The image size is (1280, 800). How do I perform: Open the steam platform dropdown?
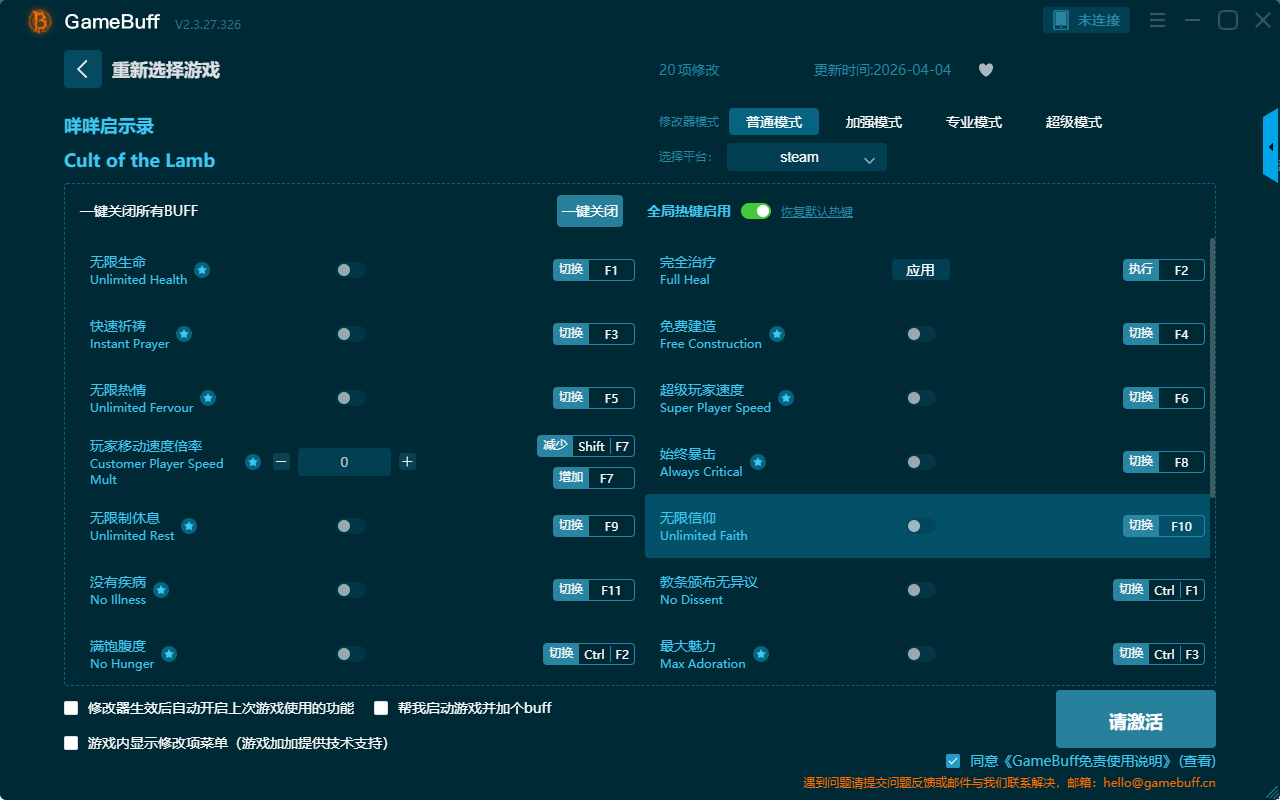click(806, 157)
